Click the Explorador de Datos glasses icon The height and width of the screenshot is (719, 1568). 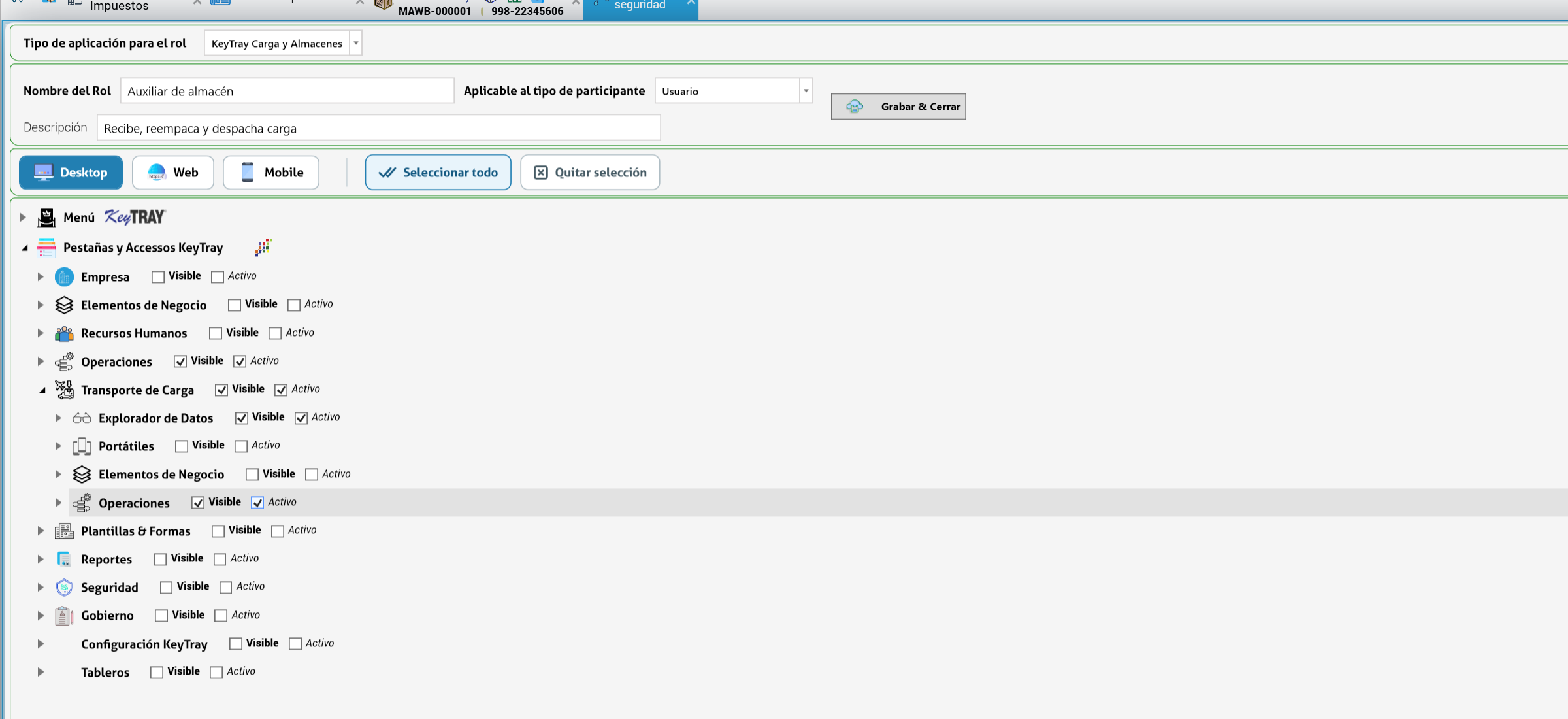click(x=82, y=418)
